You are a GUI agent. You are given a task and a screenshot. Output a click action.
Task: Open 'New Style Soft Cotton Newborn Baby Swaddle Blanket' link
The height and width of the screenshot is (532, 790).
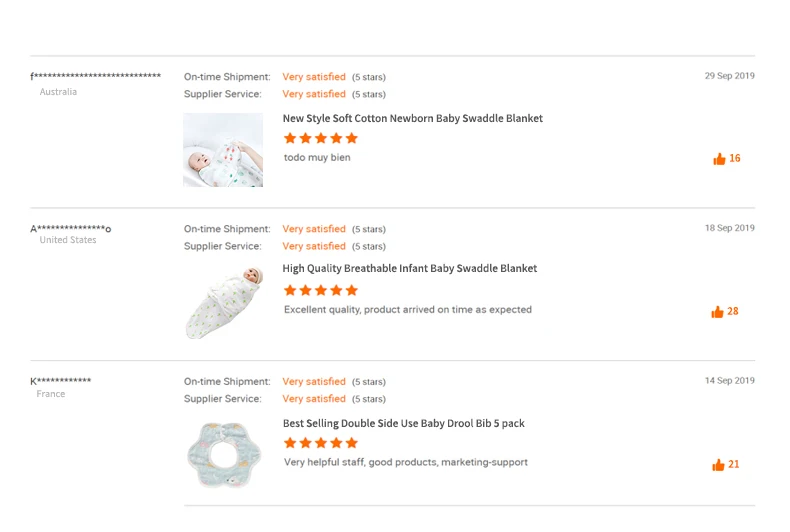(412, 118)
